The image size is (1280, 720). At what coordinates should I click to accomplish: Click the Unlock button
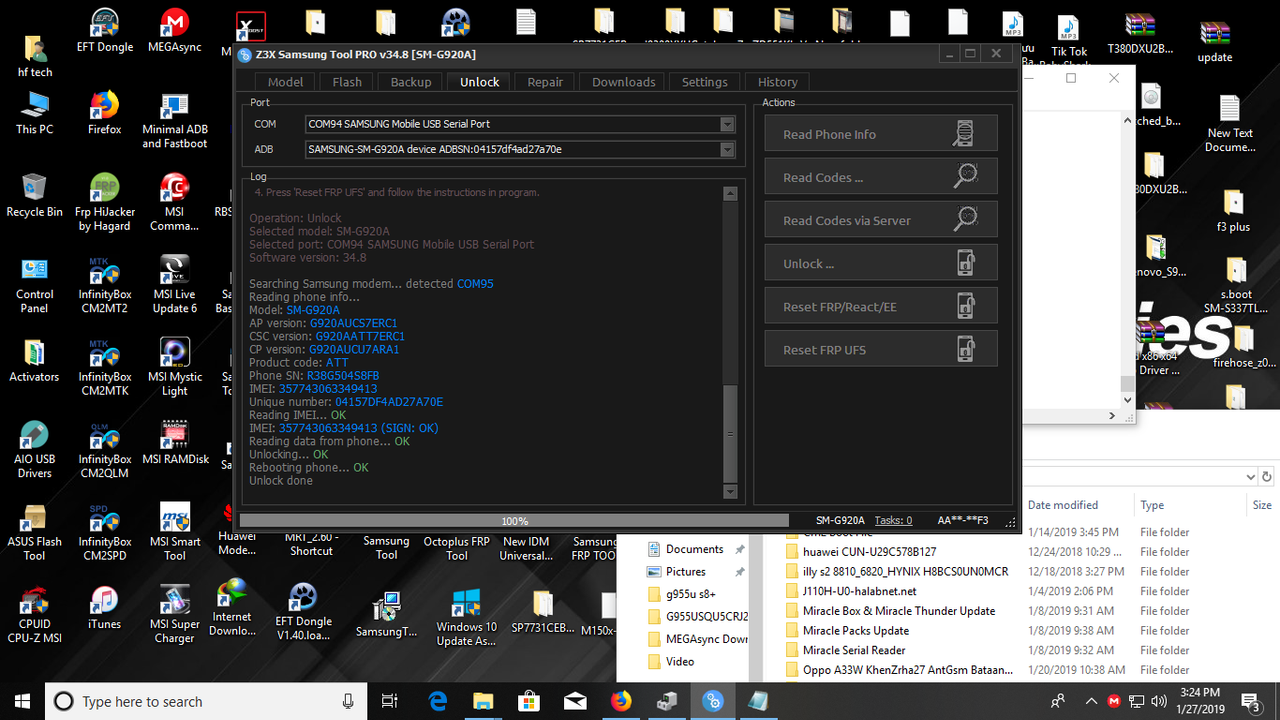pyautogui.click(x=881, y=263)
